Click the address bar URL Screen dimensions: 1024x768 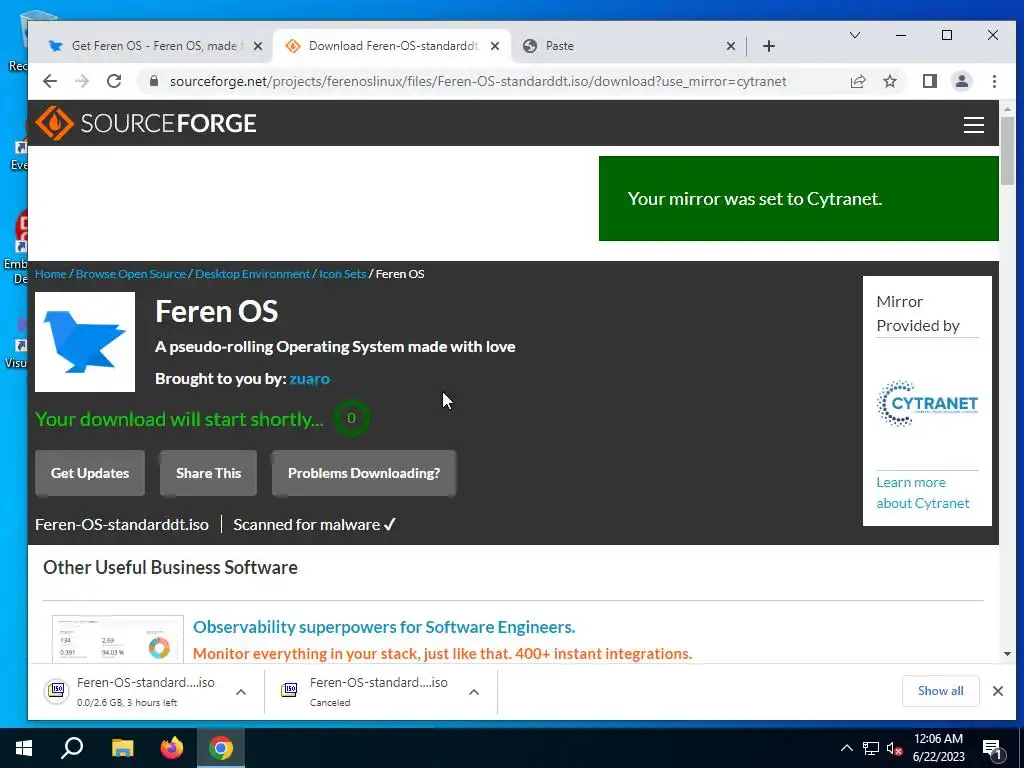pyautogui.click(x=478, y=82)
